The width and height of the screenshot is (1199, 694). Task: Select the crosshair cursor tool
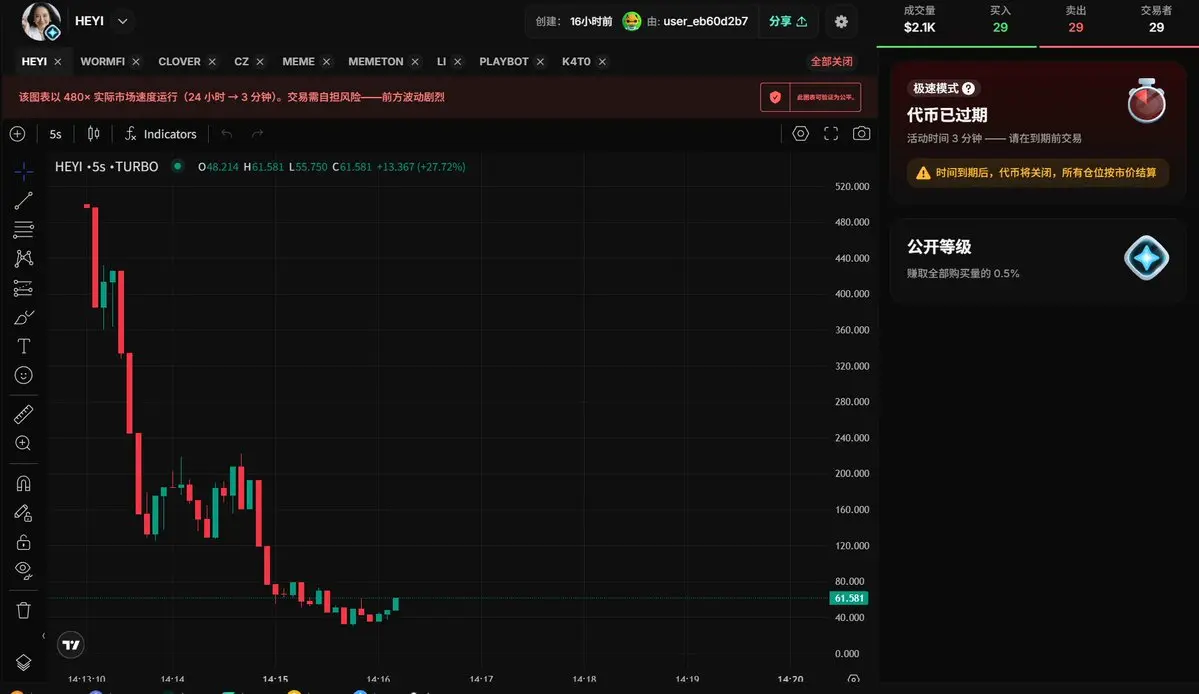click(x=24, y=171)
